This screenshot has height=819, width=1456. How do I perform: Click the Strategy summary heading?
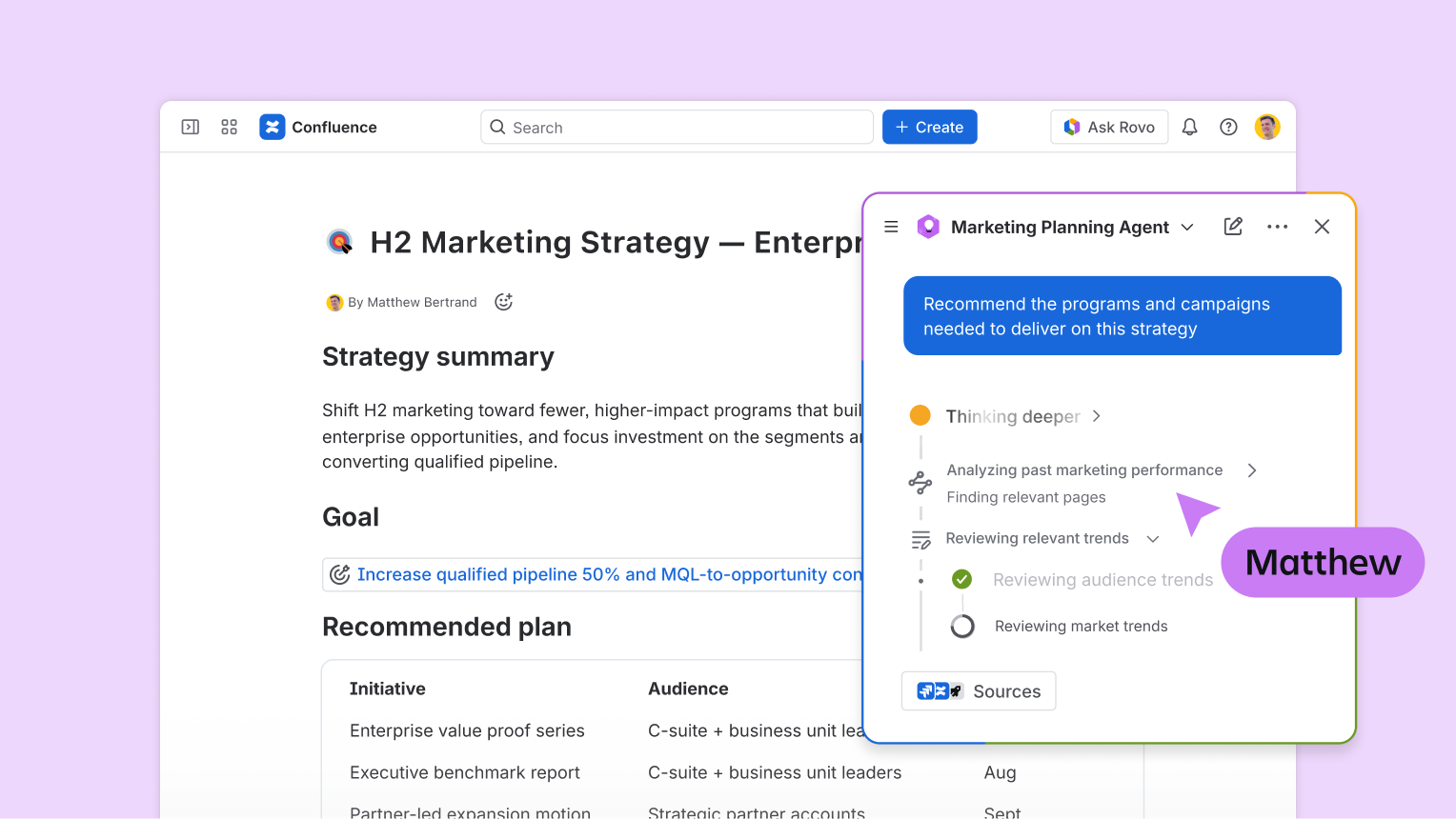pyautogui.click(x=438, y=357)
